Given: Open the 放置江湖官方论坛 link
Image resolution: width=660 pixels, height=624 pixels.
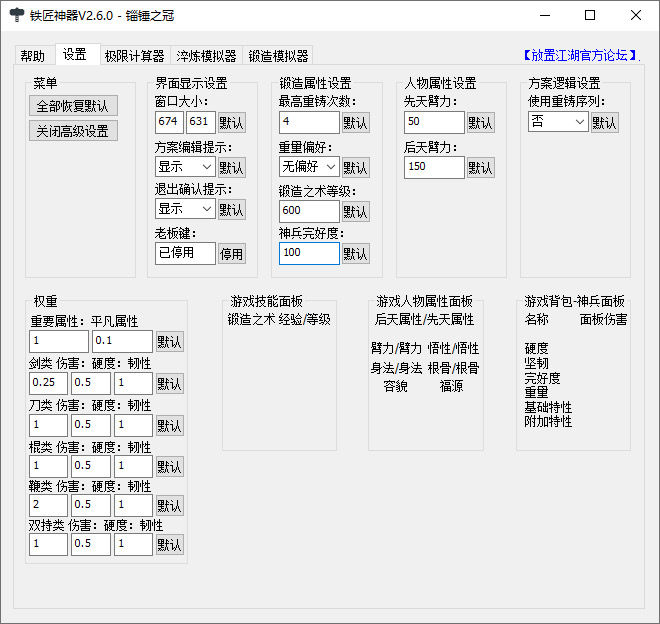Looking at the screenshot, I should coord(580,55).
